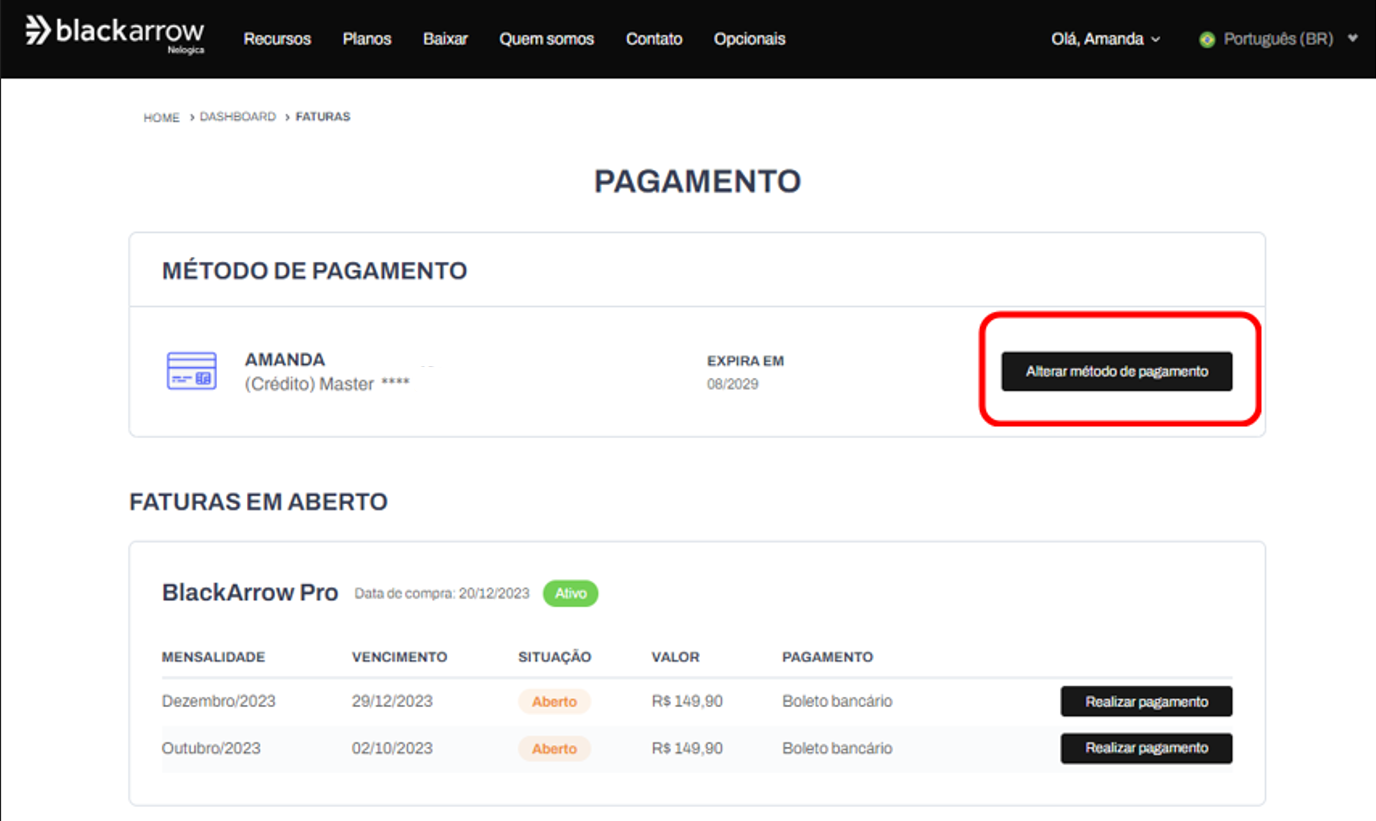Click Realizar pagamento for Dezembro/2023

1146,702
